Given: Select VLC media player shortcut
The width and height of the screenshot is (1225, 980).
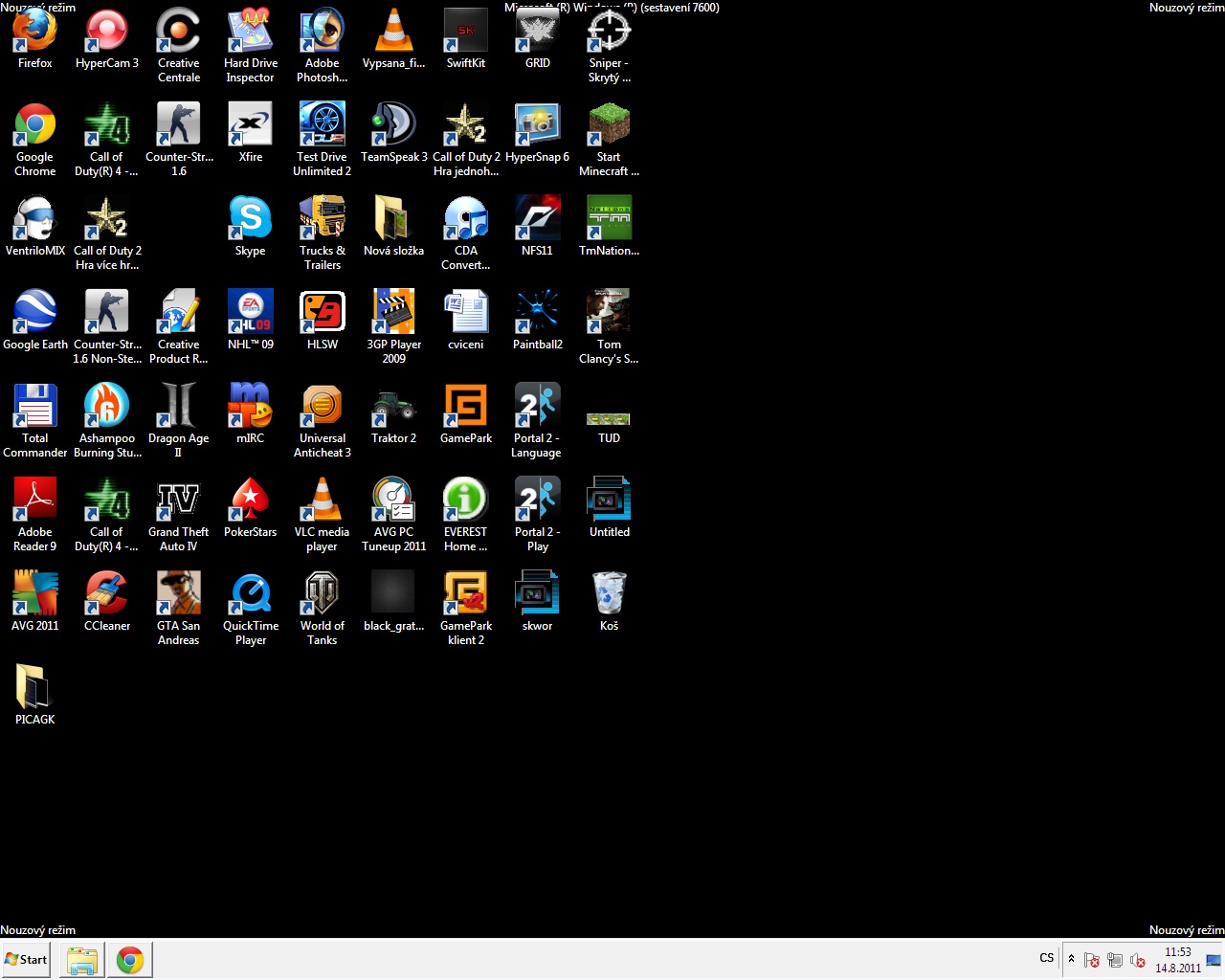Looking at the screenshot, I should click(323, 515).
